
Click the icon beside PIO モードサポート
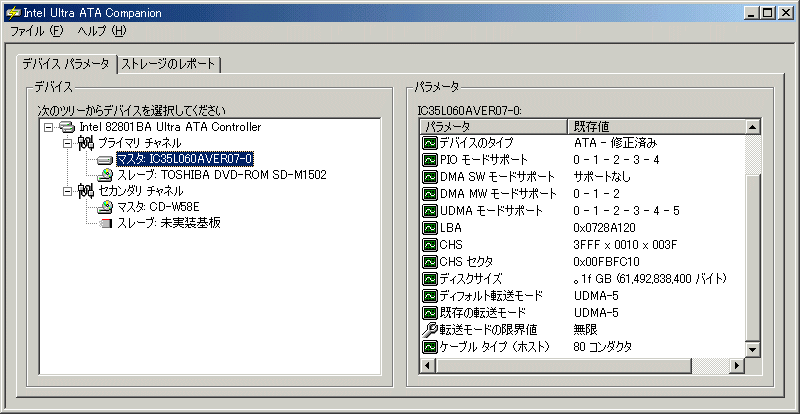(430, 160)
